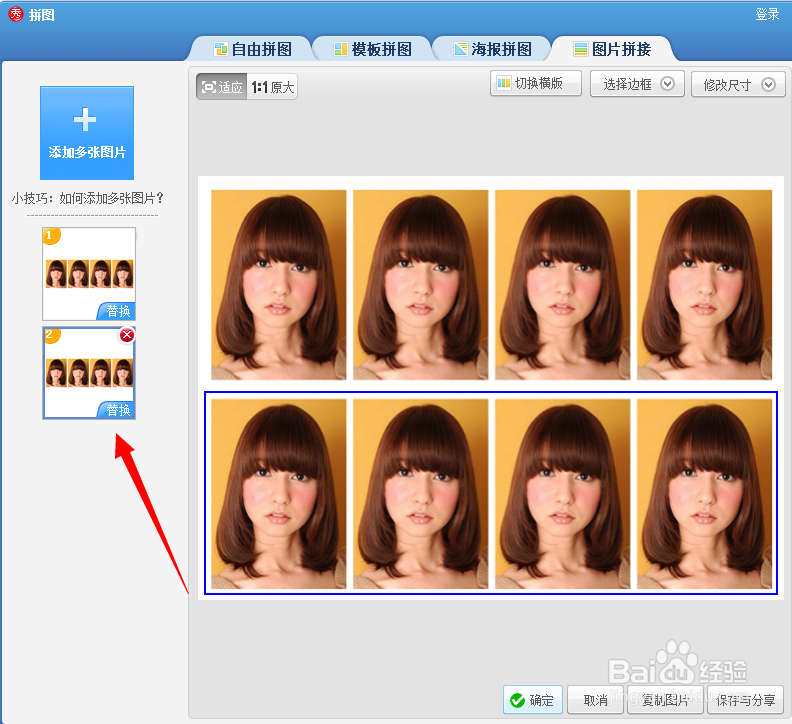
Task: Confirm with the 确定 button
Action: (533, 700)
